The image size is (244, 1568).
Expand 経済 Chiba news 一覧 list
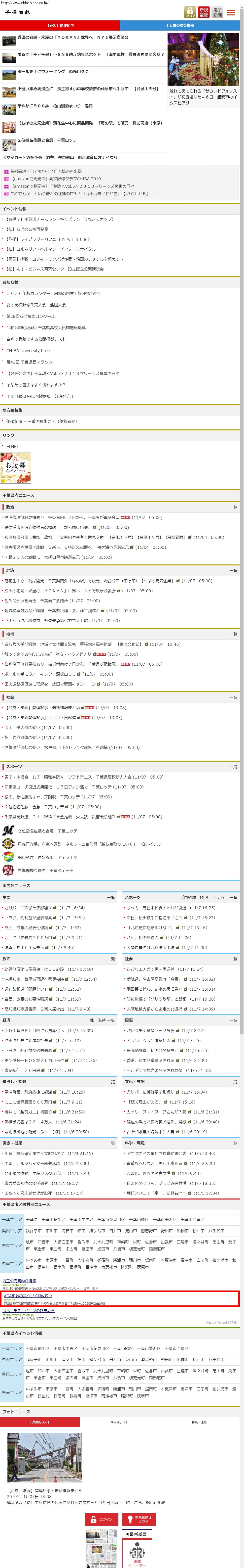[233, 570]
